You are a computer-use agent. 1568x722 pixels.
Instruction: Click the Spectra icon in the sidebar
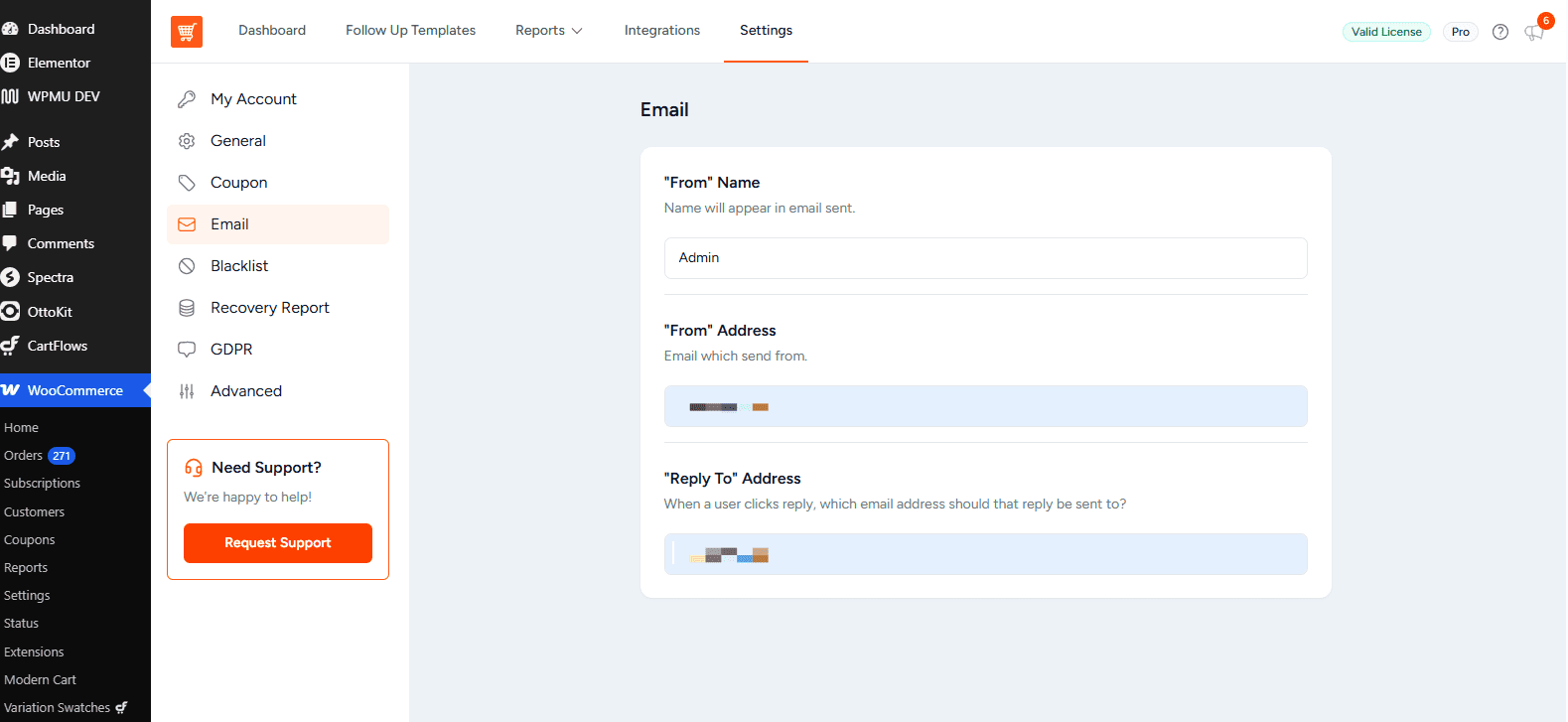(x=11, y=277)
